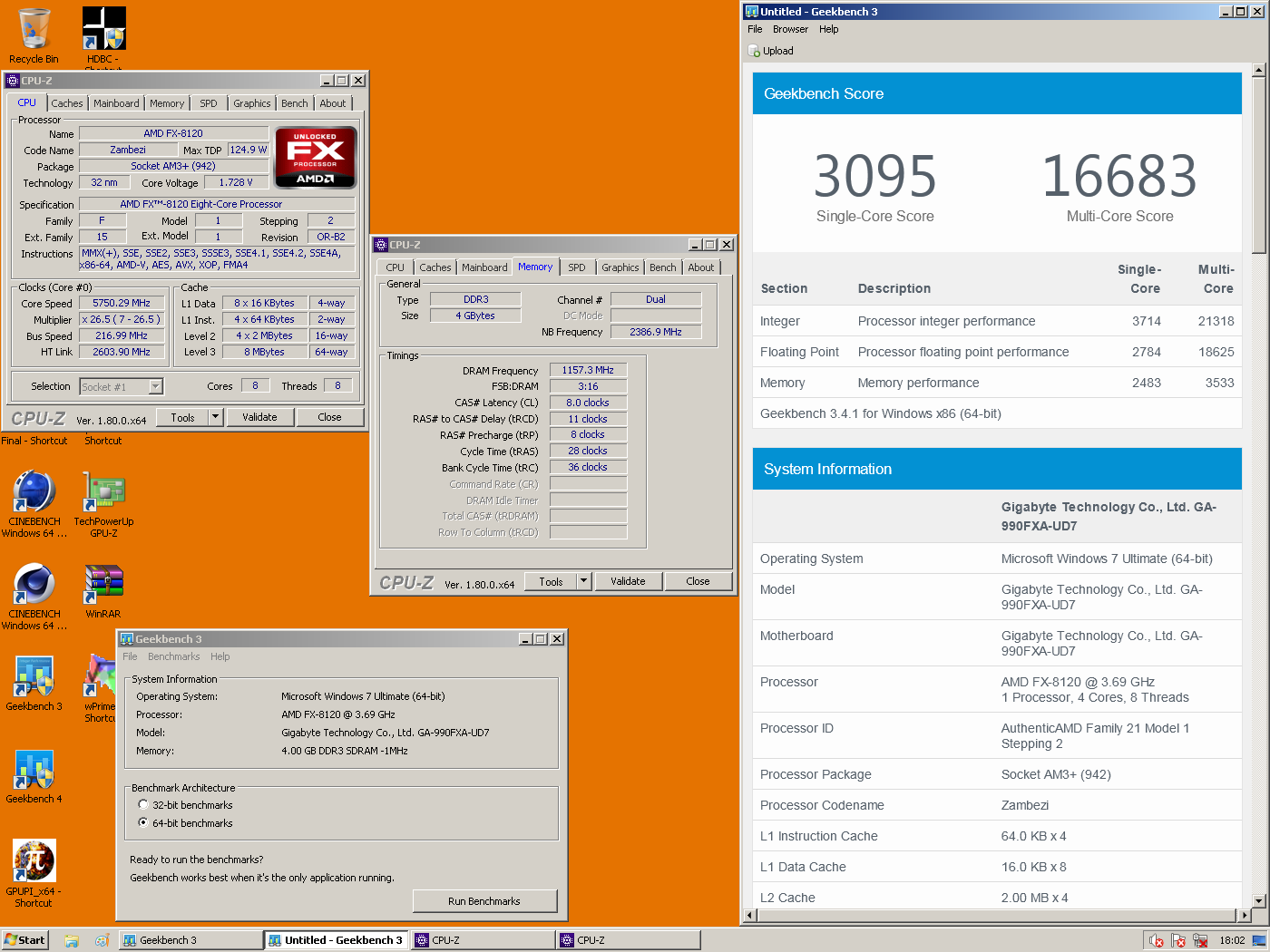Click the network system tray icon
Image resolution: width=1270 pixels, height=952 pixels.
pos(1200,940)
